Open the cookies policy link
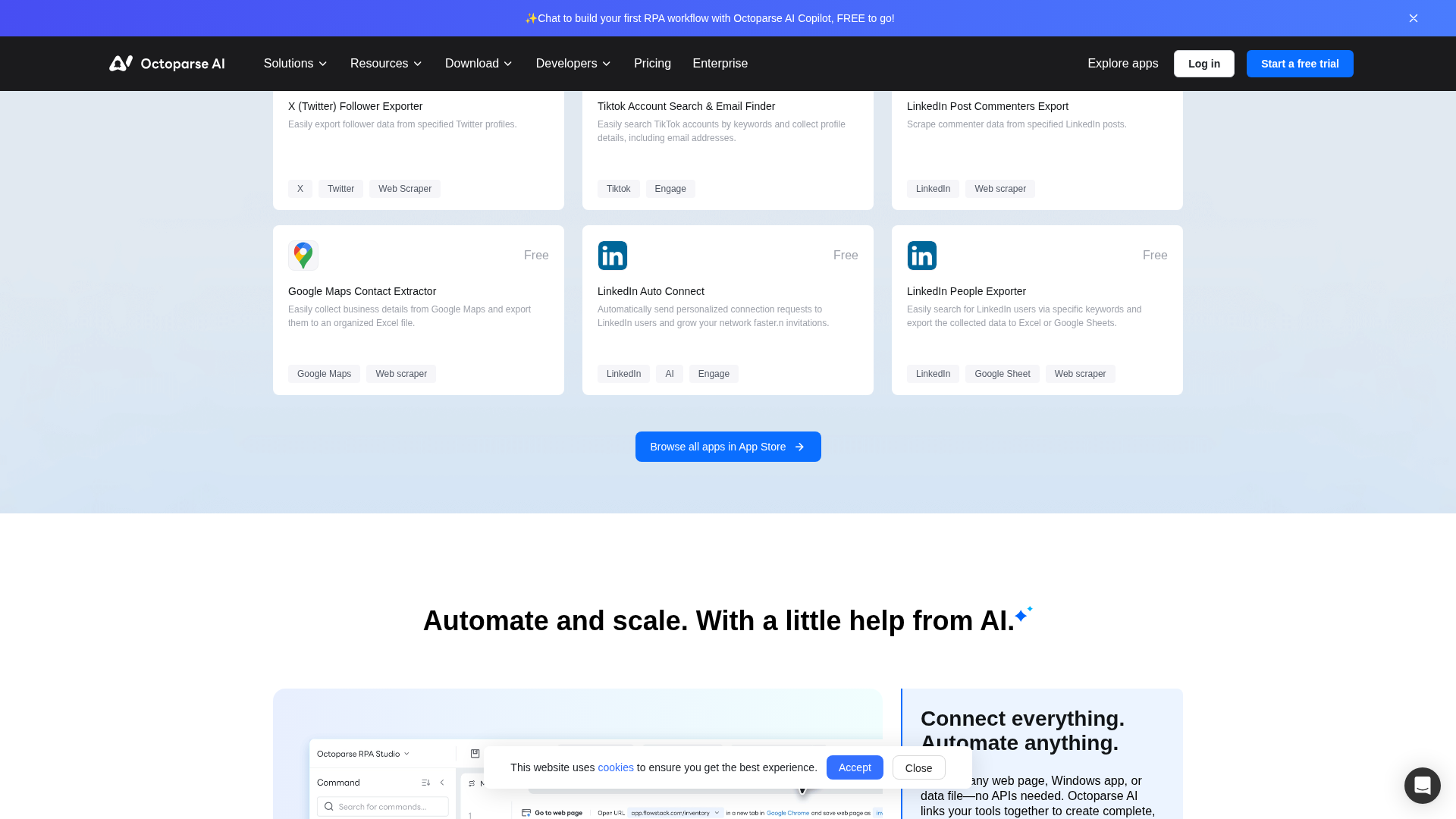Screen dimensions: 1456x819 (615, 767)
